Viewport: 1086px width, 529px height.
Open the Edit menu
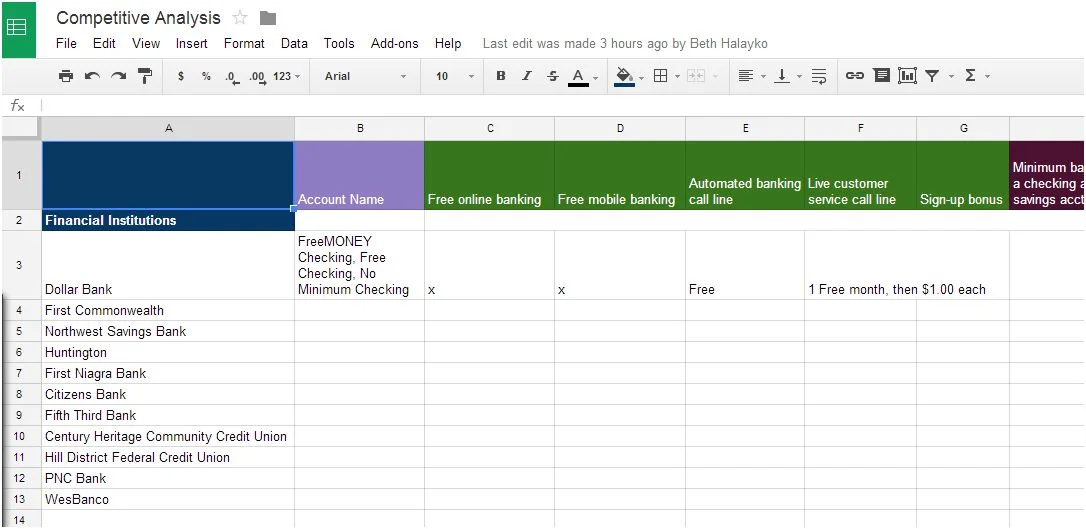pos(104,43)
